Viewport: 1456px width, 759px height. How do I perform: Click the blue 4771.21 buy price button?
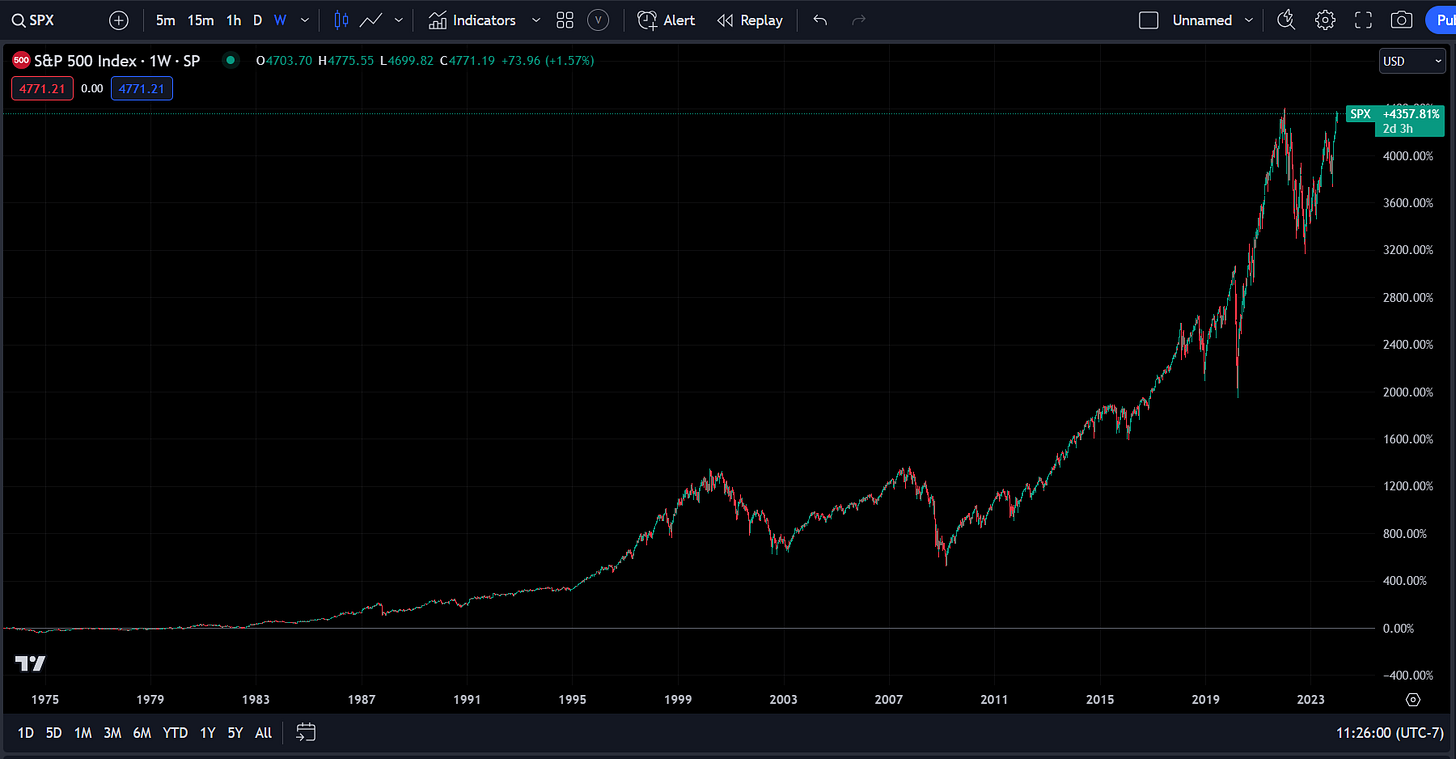142,88
